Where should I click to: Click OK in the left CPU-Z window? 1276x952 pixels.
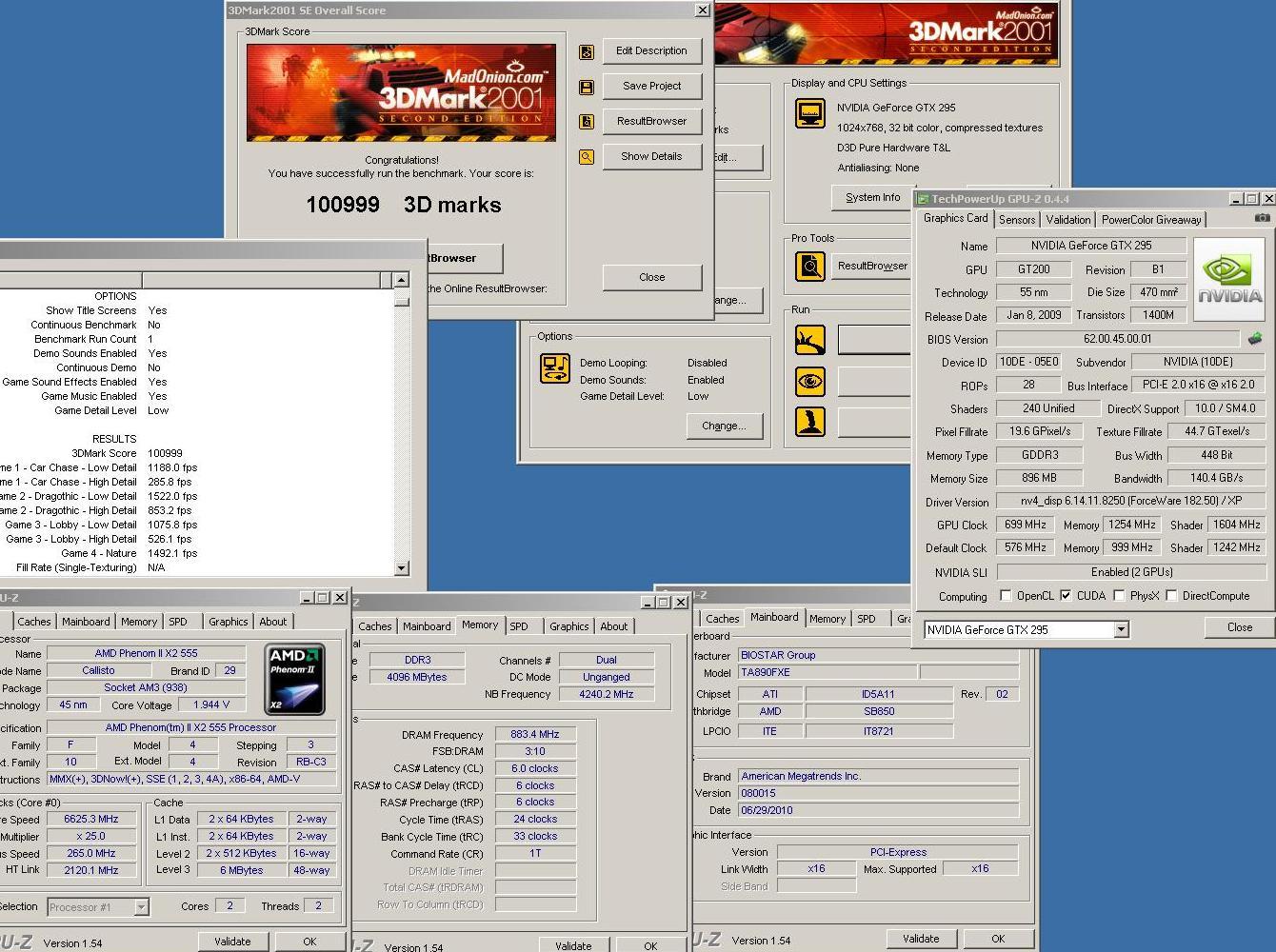pyautogui.click(x=309, y=942)
